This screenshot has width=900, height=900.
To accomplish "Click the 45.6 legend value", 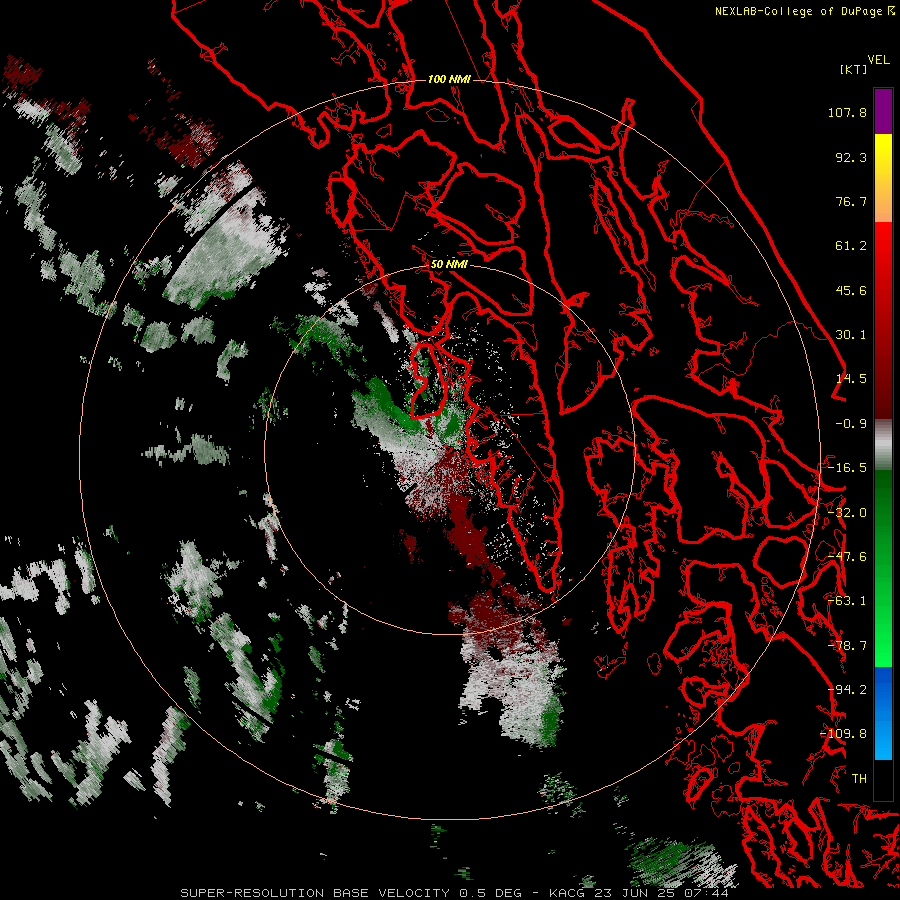I will (x=851, y=290).
